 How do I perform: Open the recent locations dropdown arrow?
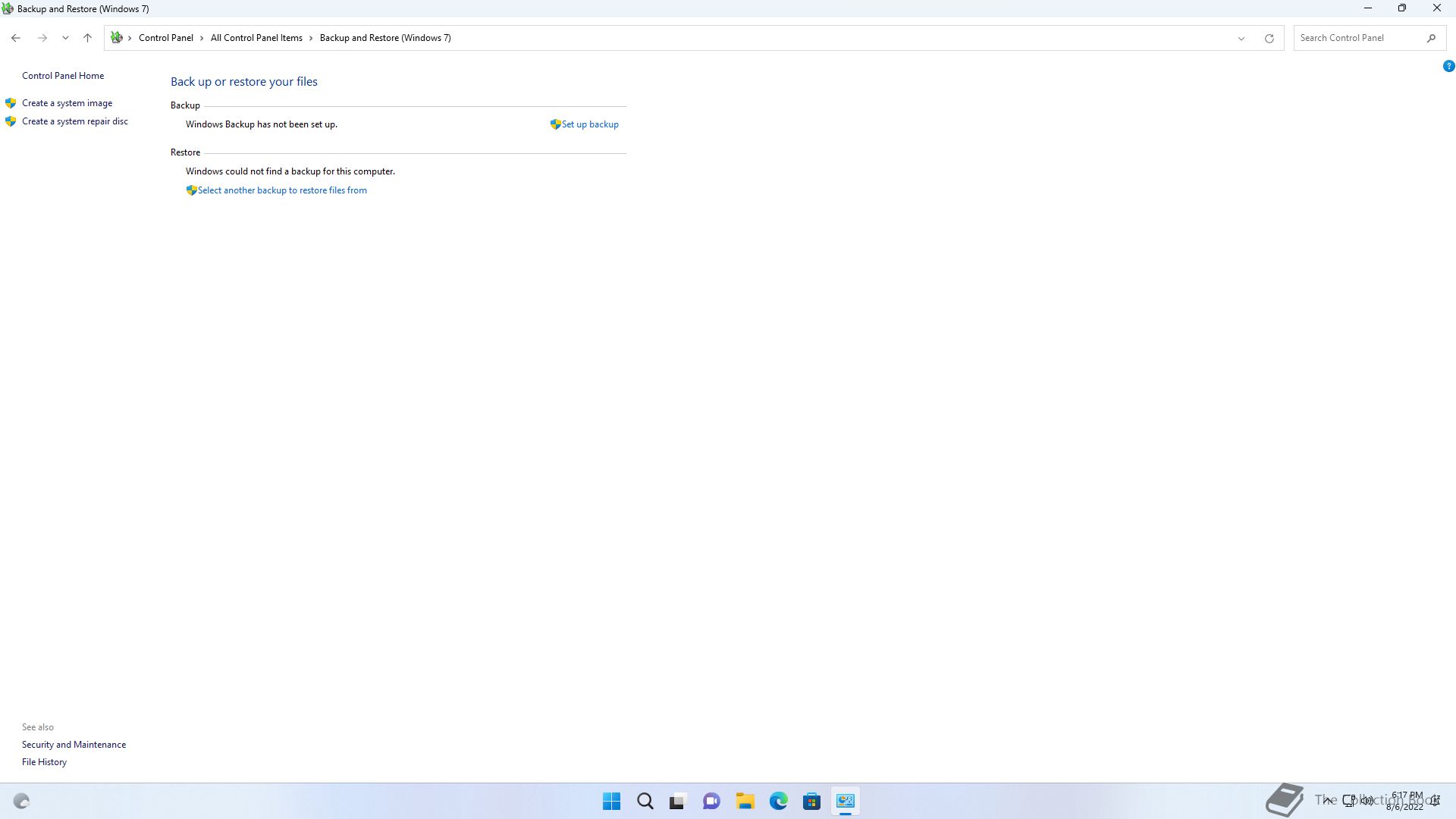65,38
